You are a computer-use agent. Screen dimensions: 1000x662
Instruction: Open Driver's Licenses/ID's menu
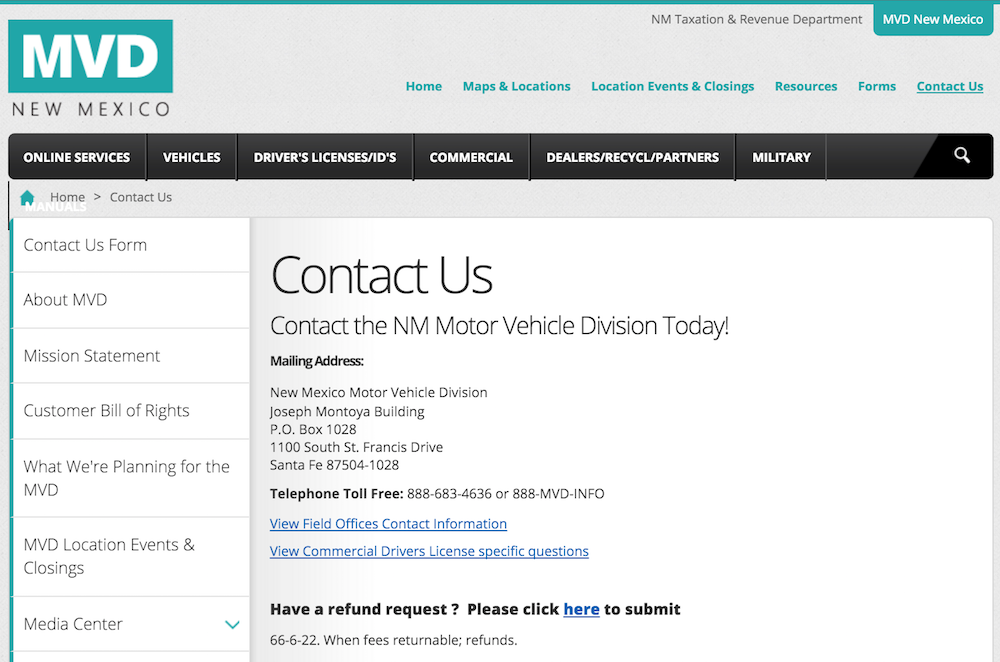pyautogui.click(x=325, y=157)
